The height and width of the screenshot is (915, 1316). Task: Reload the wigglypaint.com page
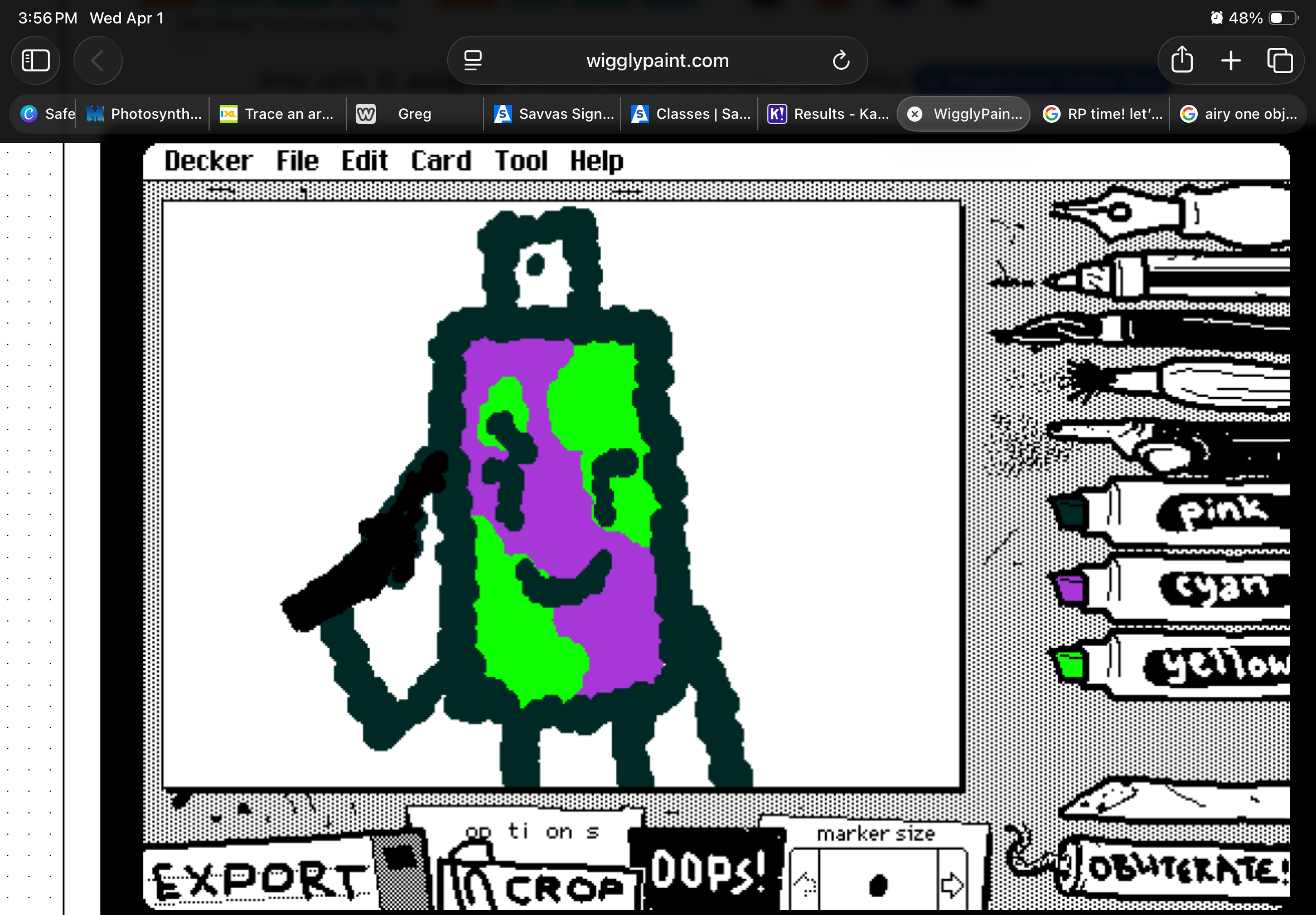[x=840, y=60]
